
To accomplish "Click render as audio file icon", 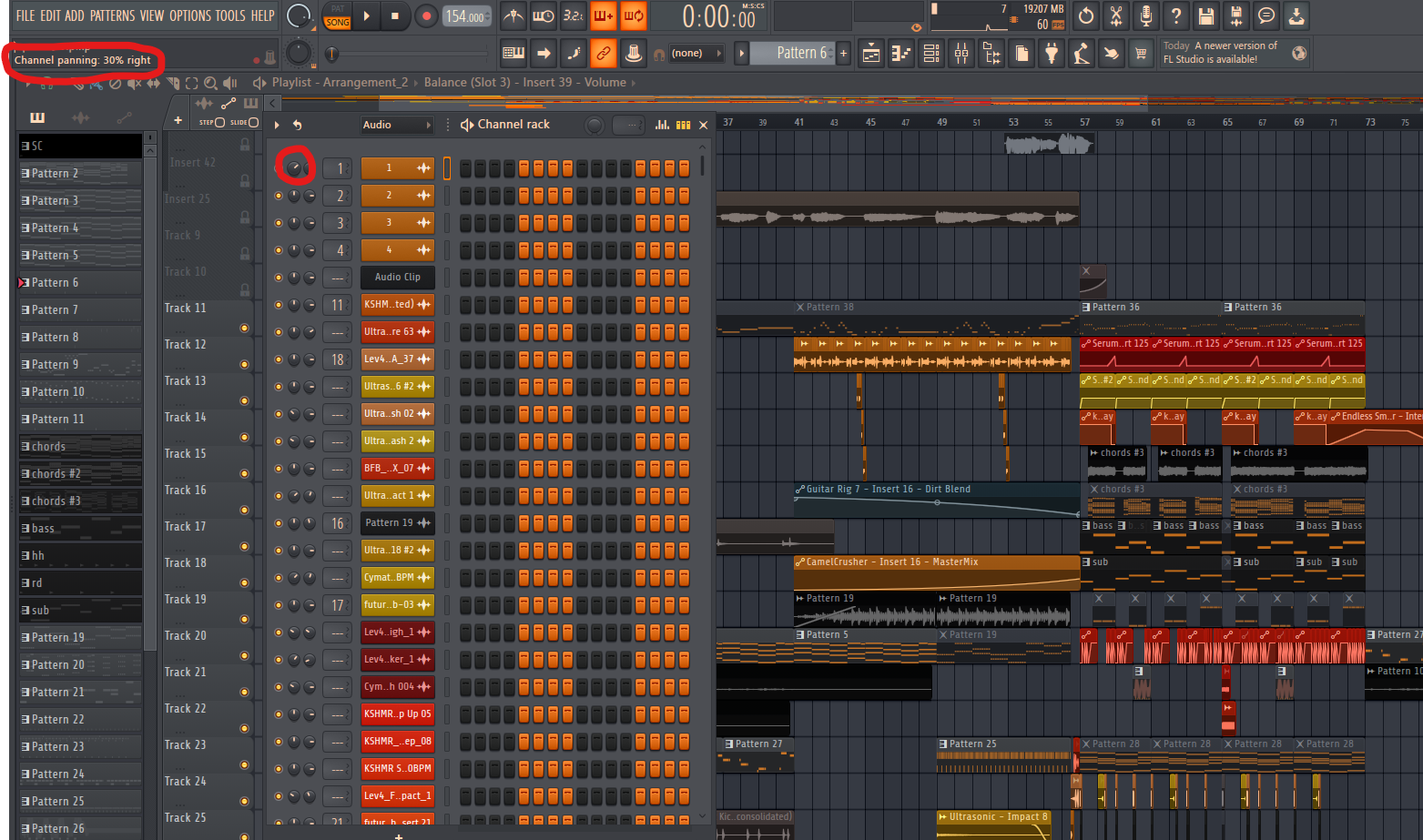I will click(1236, 15).
